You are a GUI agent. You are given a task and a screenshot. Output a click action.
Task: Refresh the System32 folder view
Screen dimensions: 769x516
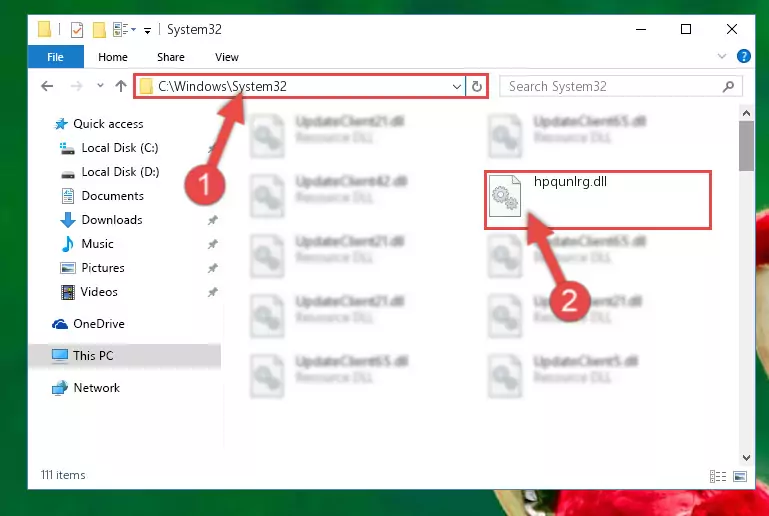(477, 87)
